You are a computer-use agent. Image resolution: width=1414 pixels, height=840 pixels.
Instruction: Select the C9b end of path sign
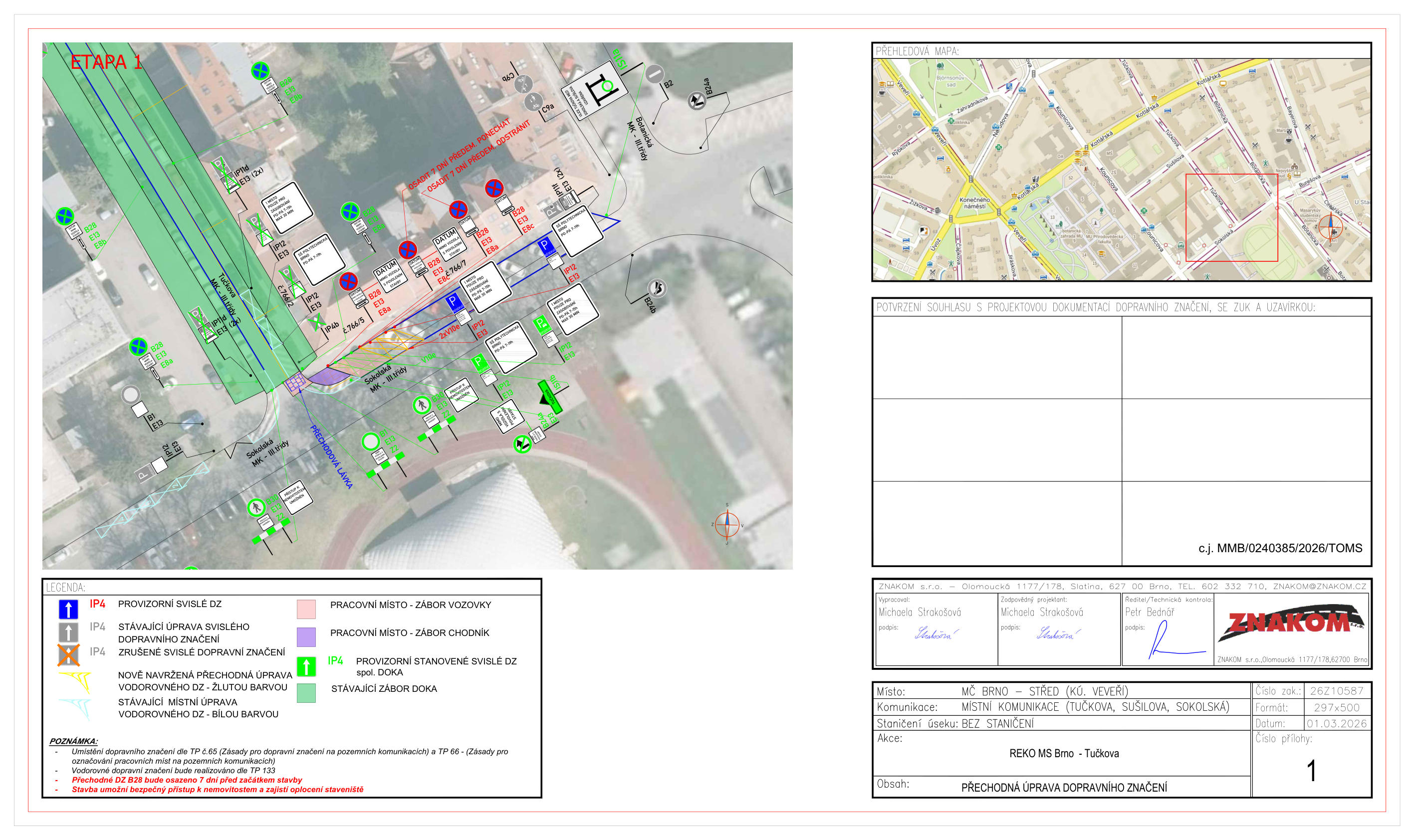click(x=523, y=85)
